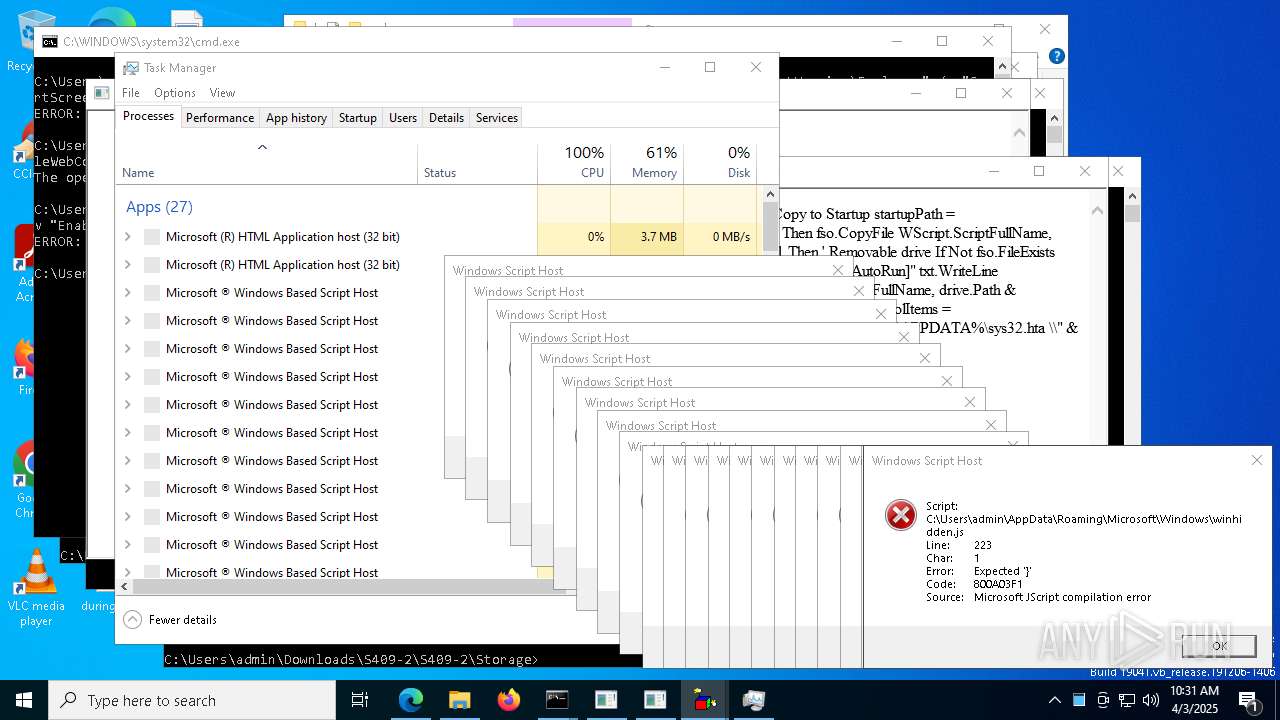The height and width of the screenshot is (720, 1280).
Task: Show hidden system tray icons
Action: tap(1055, 700)
